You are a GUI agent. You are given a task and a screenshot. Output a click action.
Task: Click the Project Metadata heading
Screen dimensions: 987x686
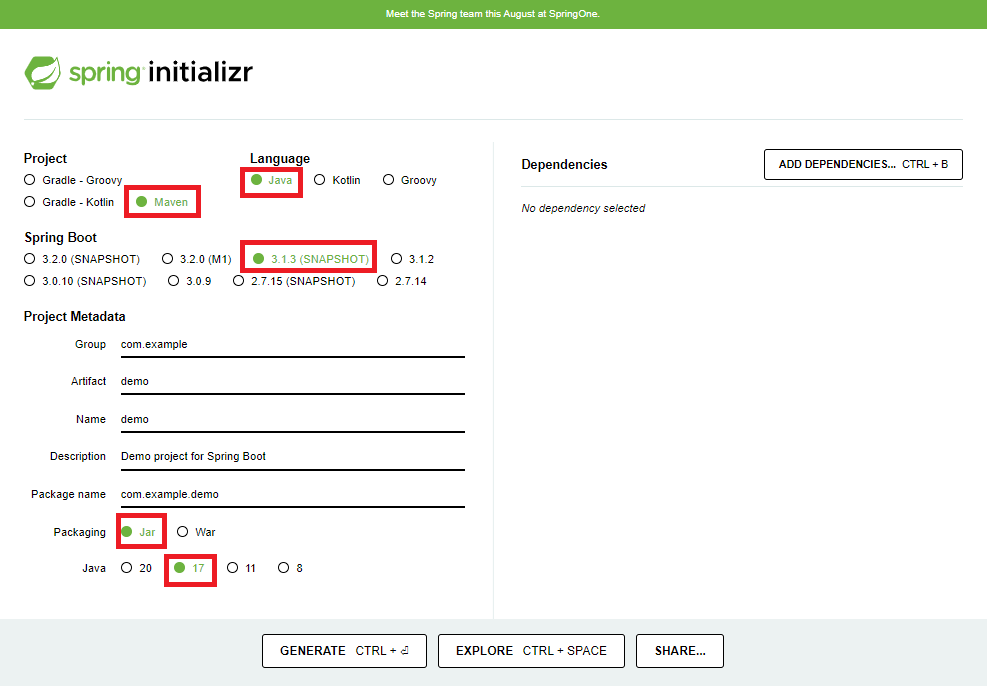[x=74, y=317]
